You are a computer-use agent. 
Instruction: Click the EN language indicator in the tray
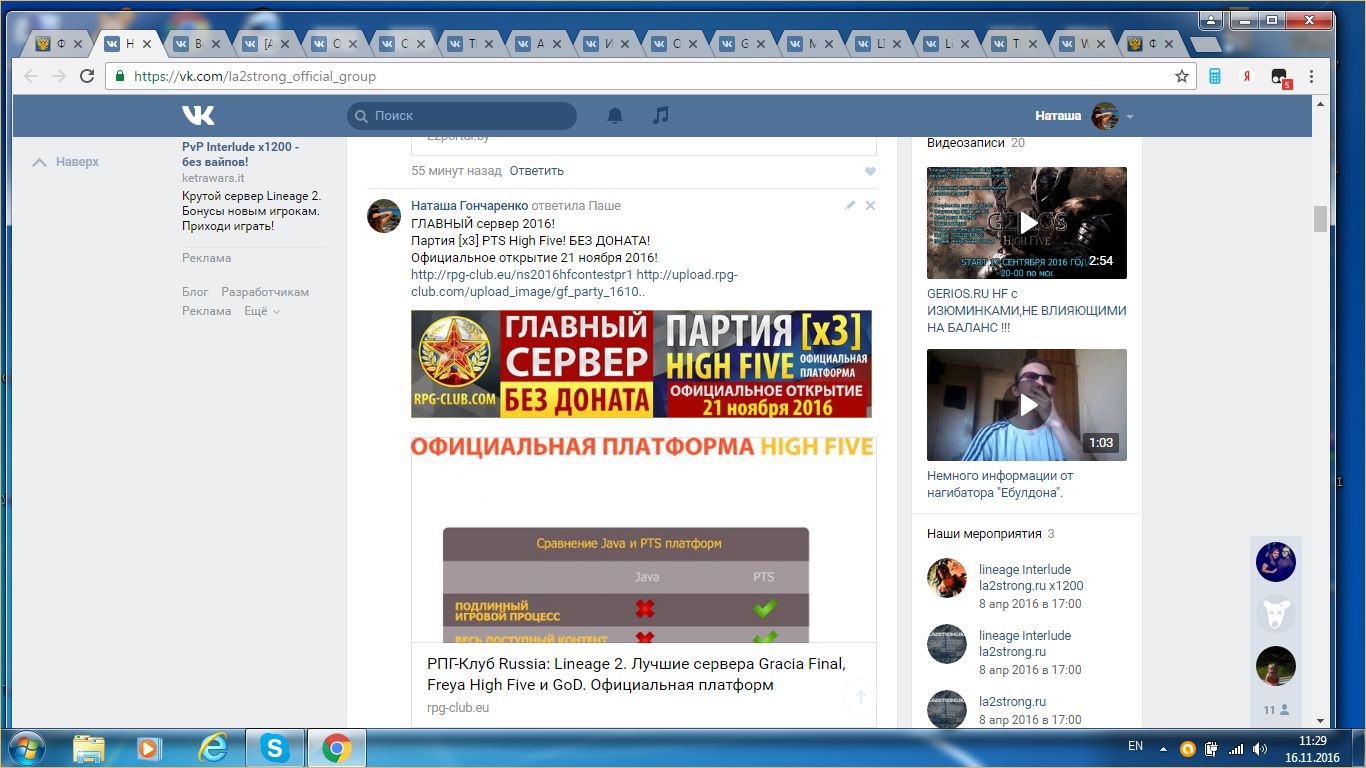[x=1136, y=747]
